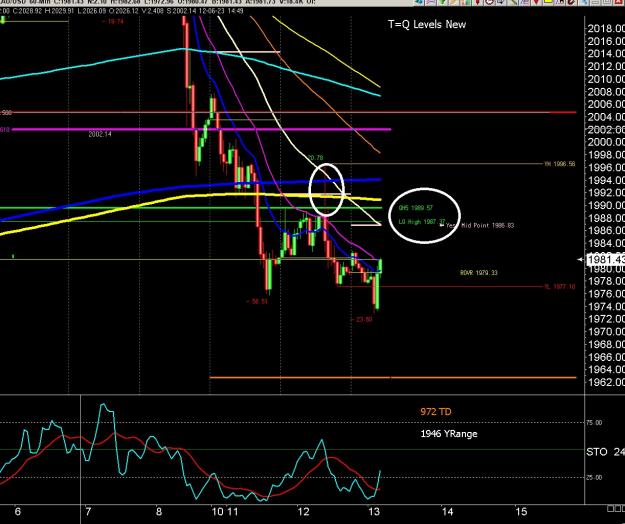Click the 2010.00 price axis label
The width and height of the screenshot is (625, 524).
606,79
